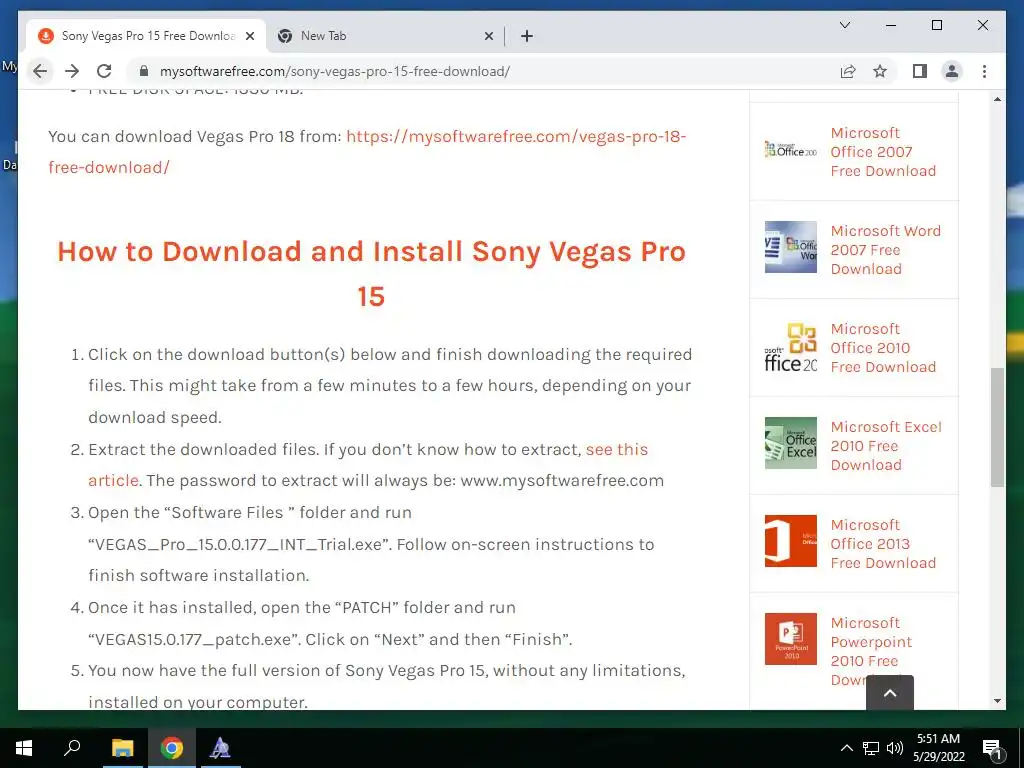Viewport: 1024px width, 768px height.
Task: Click the scrollbar down arrow
Action: pyautogui.click(x=997, y=701)
